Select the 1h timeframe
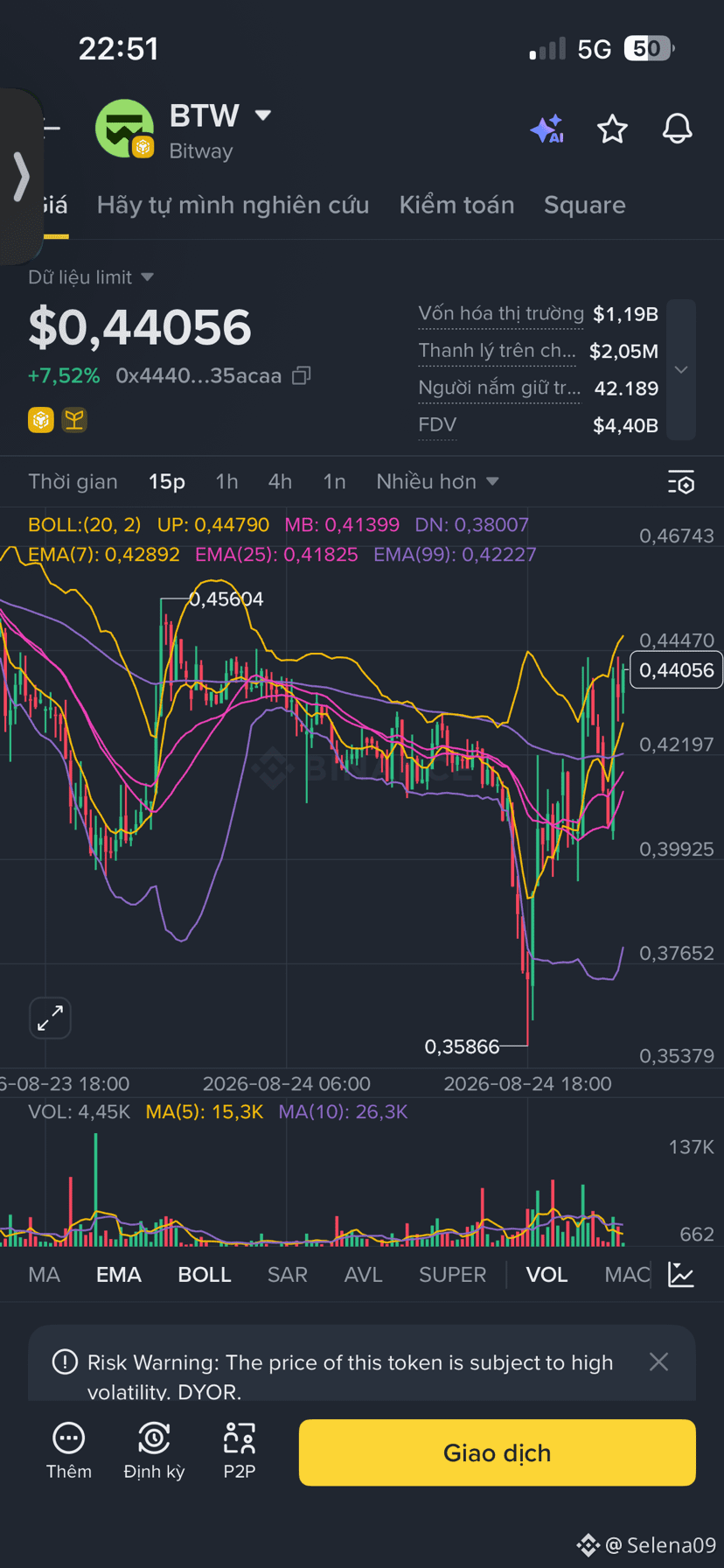The image size is (724, 1568). coord(226,481)
